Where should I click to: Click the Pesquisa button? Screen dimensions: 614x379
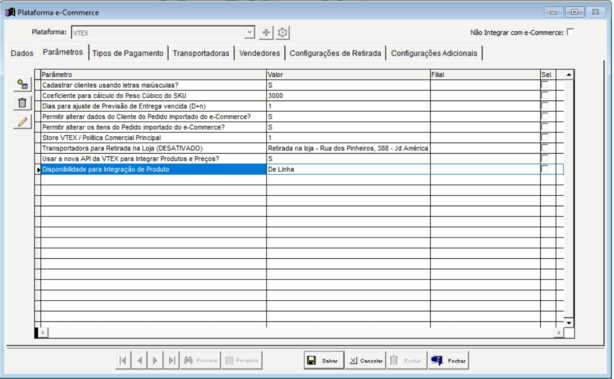click(242, 360)
